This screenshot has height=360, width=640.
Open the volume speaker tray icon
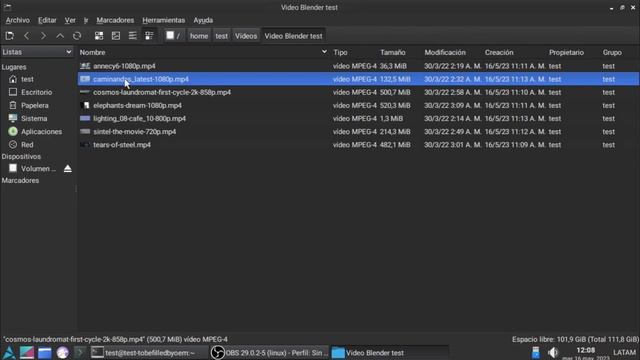click(553, 353)
